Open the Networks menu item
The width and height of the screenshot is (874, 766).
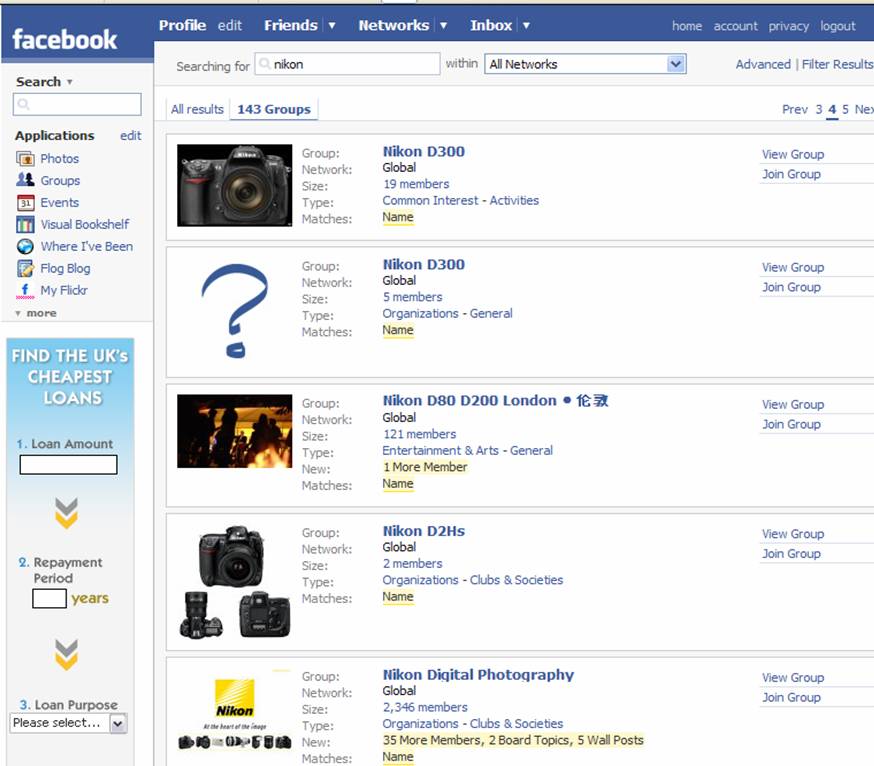(394, 26)
